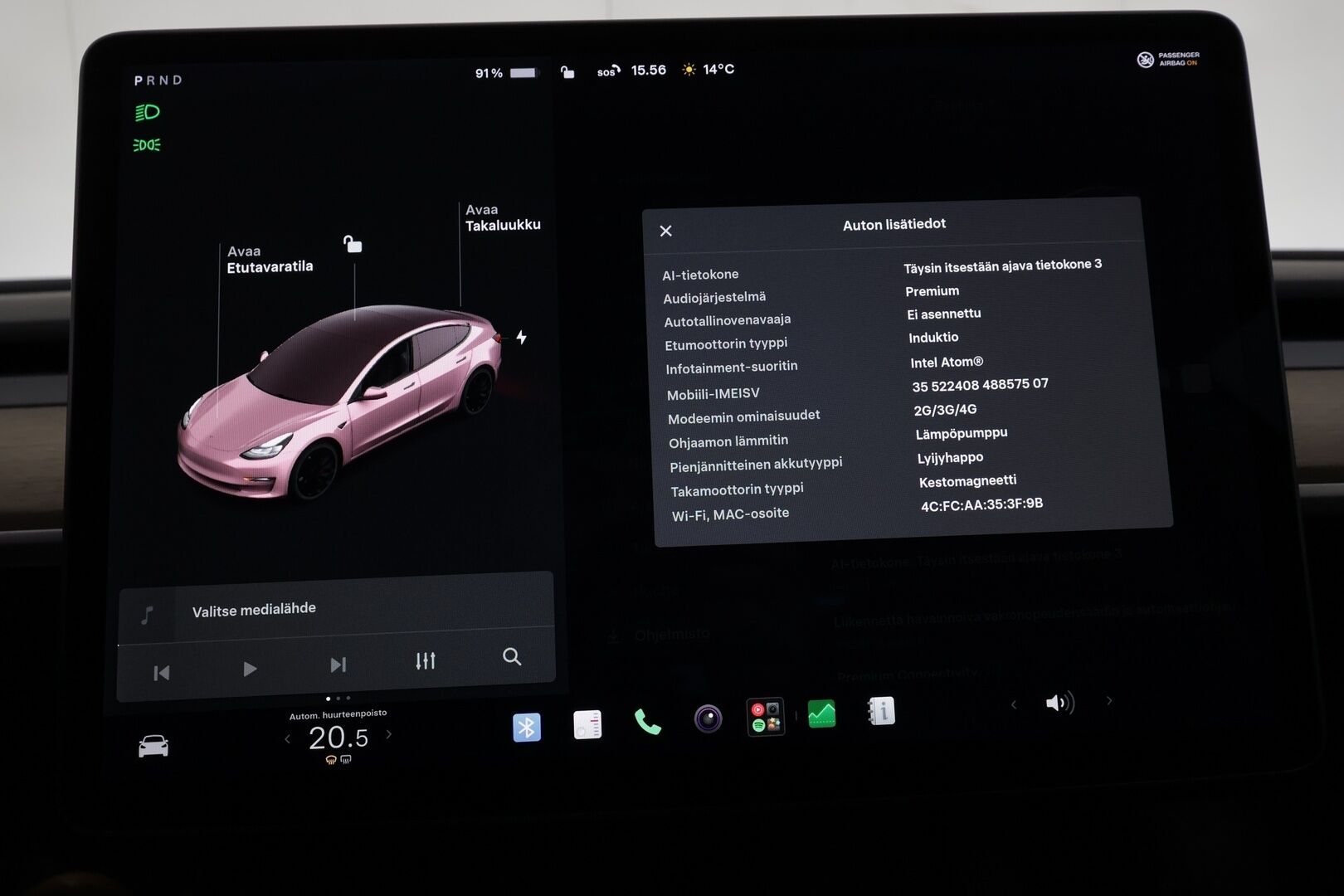Image resolution: width=1344 pixels, height=896 pixels.
Task: Click the Intel Atom® value
Action: (x=947, y=362)
